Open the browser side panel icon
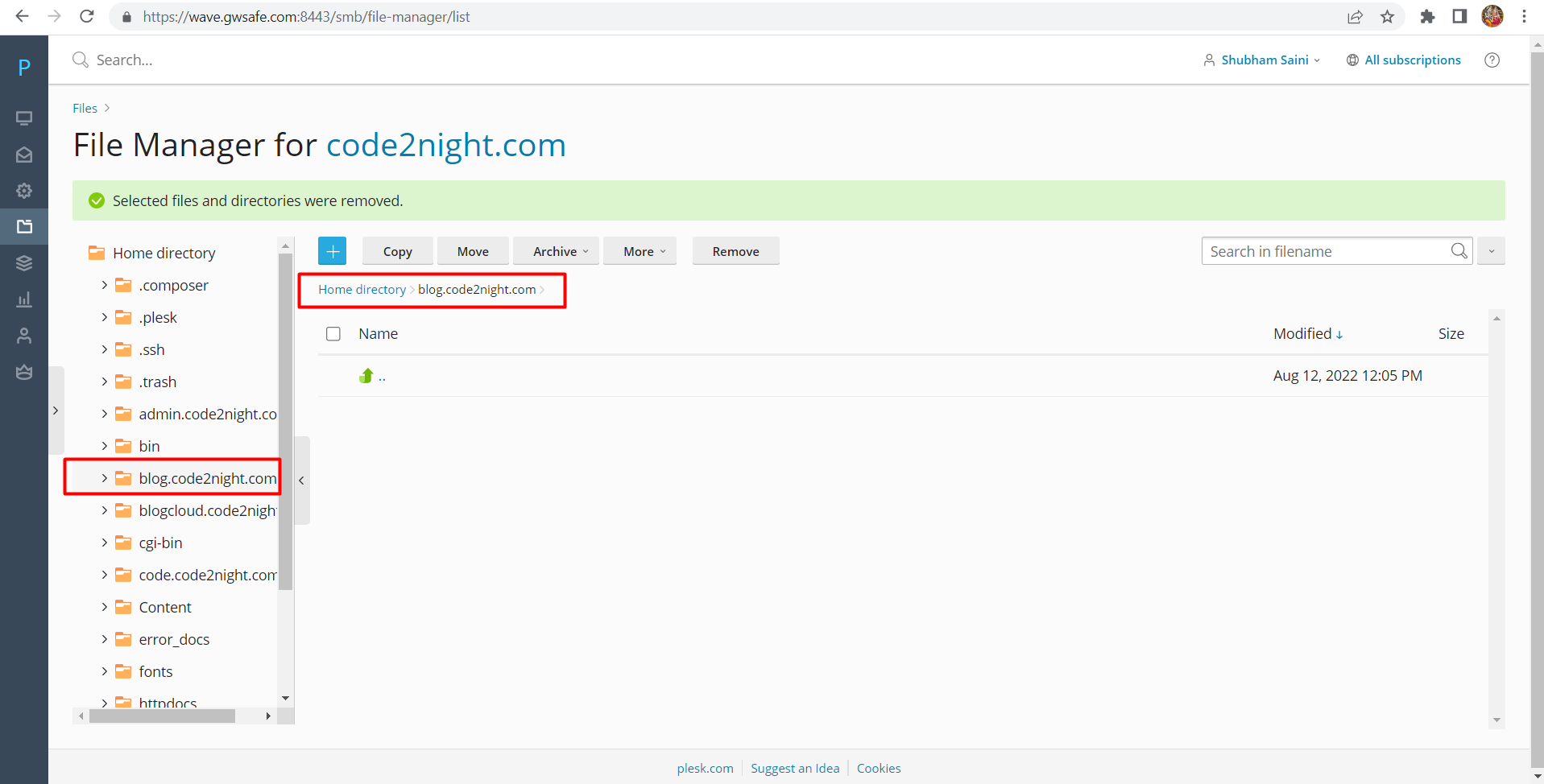1544x784 pixels. (1459, 17)
